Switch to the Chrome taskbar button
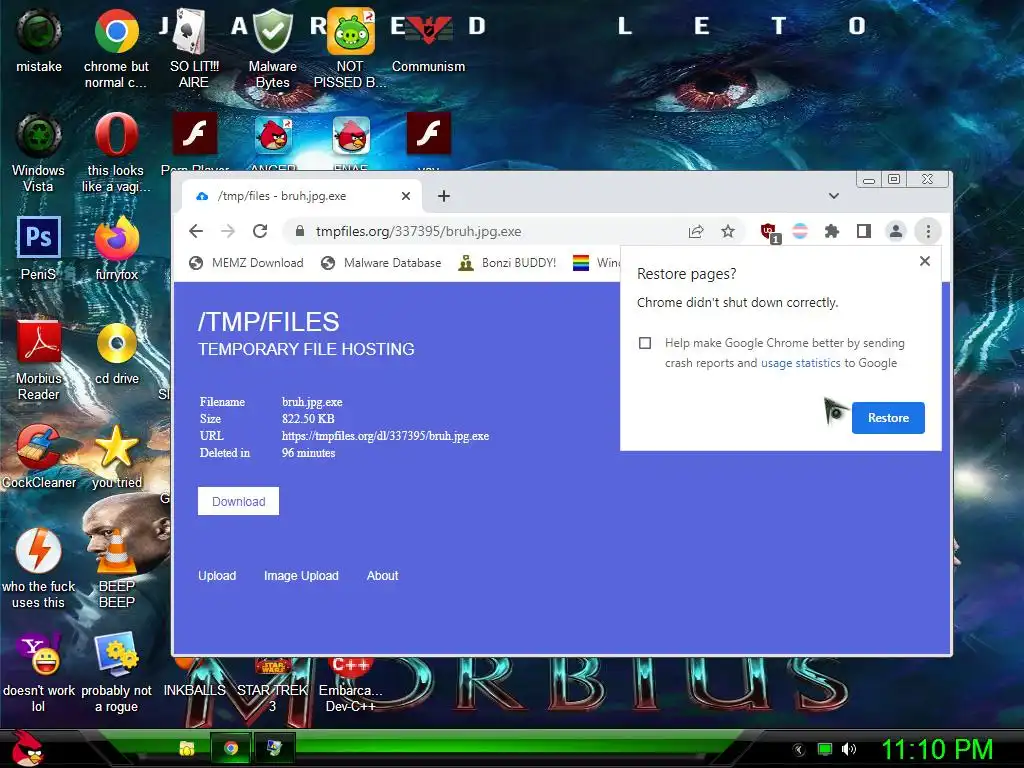This screenshot has height=768, width=1024. (x=231, y=748)
